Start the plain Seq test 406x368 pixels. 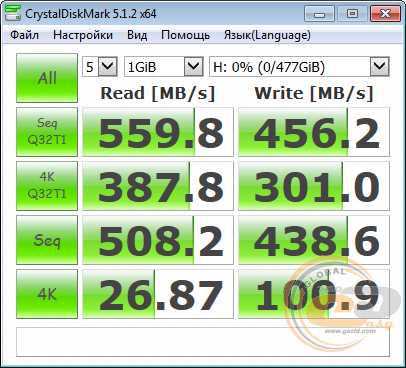tap(47, 240)
